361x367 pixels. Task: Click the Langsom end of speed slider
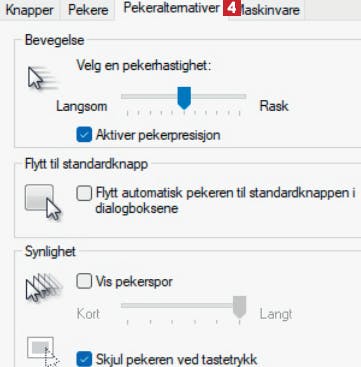pyautogui.click(x=82, y=107)
